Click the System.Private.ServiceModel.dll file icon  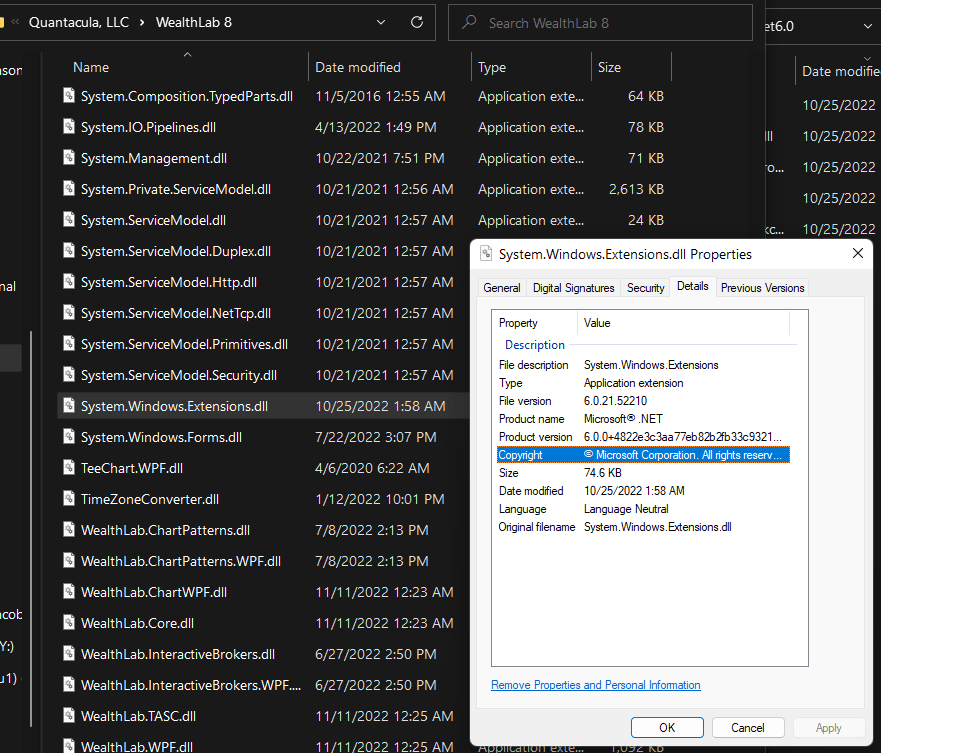pos(69,188)
